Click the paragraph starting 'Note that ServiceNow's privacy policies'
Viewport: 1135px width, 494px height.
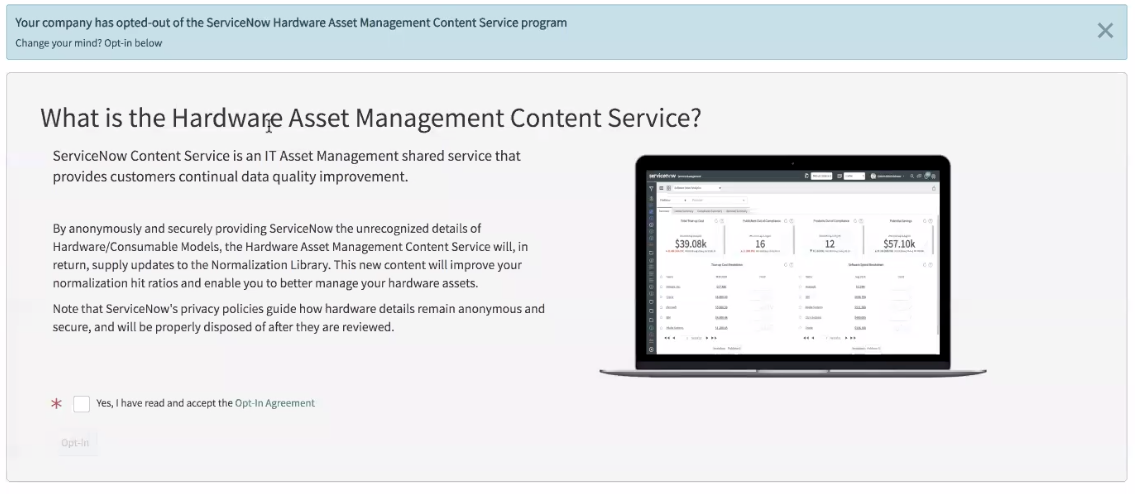click(298, 318)
